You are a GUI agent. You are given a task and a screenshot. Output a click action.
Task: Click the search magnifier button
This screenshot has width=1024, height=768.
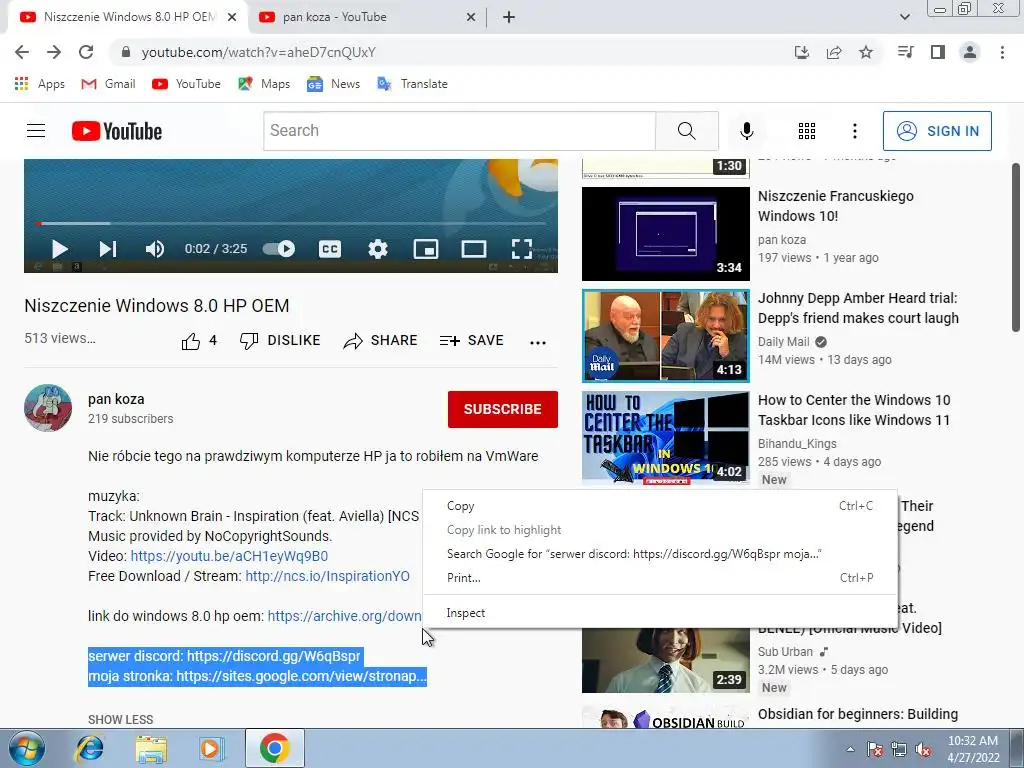pos(686,131)
